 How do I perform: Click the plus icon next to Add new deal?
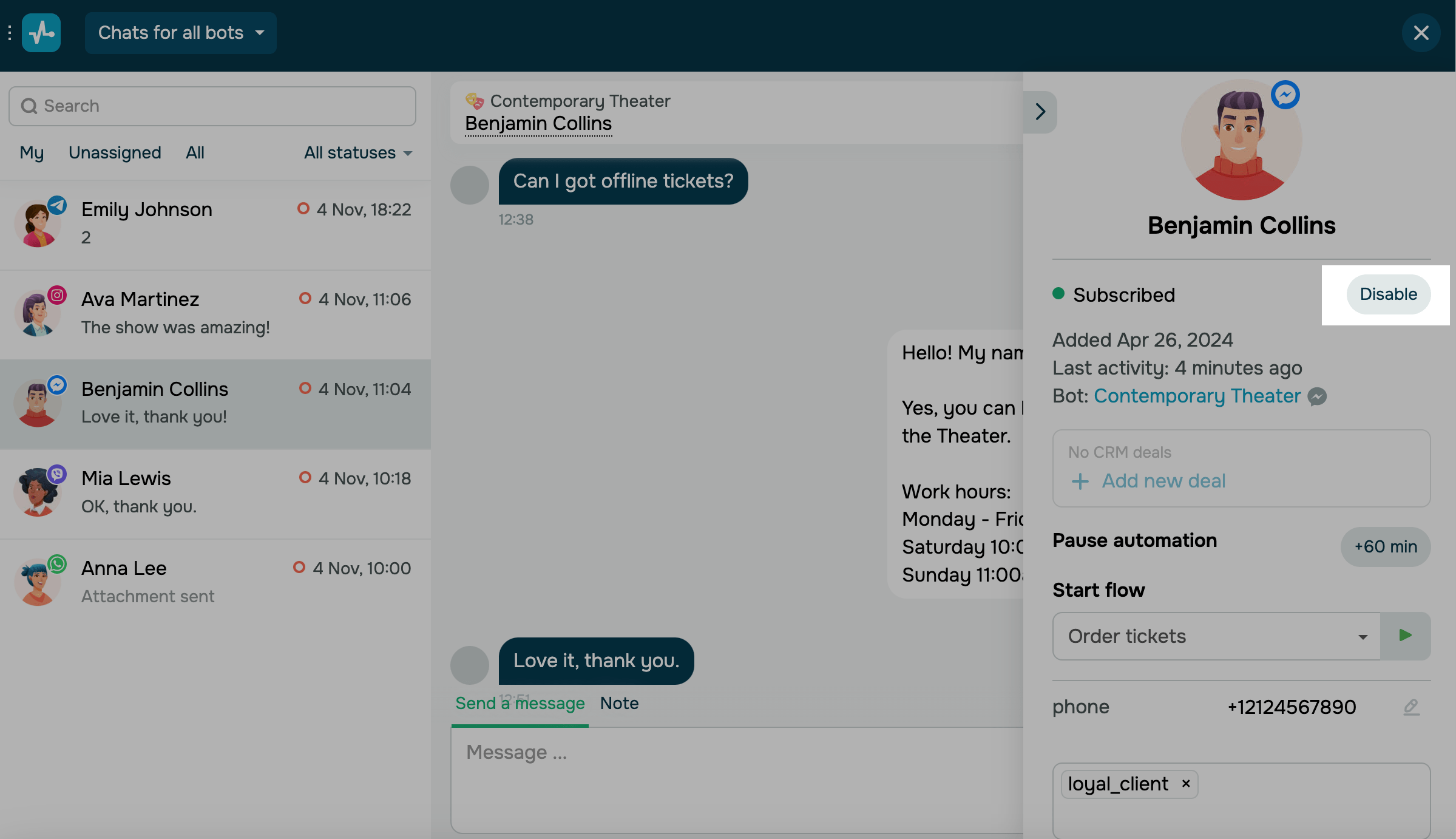click(1080, 481)
